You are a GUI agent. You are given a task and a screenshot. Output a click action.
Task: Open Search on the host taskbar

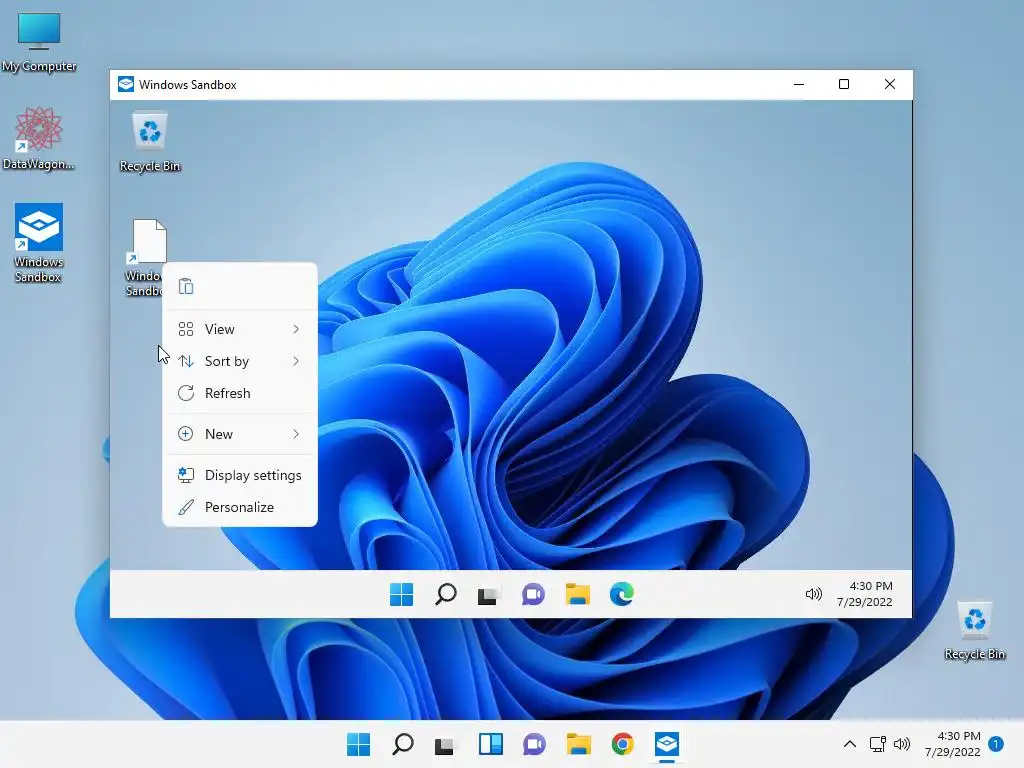(402, 744)
